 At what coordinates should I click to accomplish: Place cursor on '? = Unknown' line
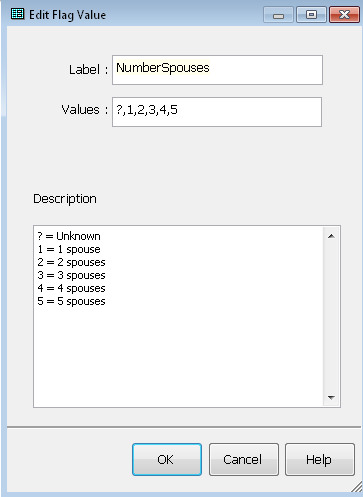click(x=69, y=236)
